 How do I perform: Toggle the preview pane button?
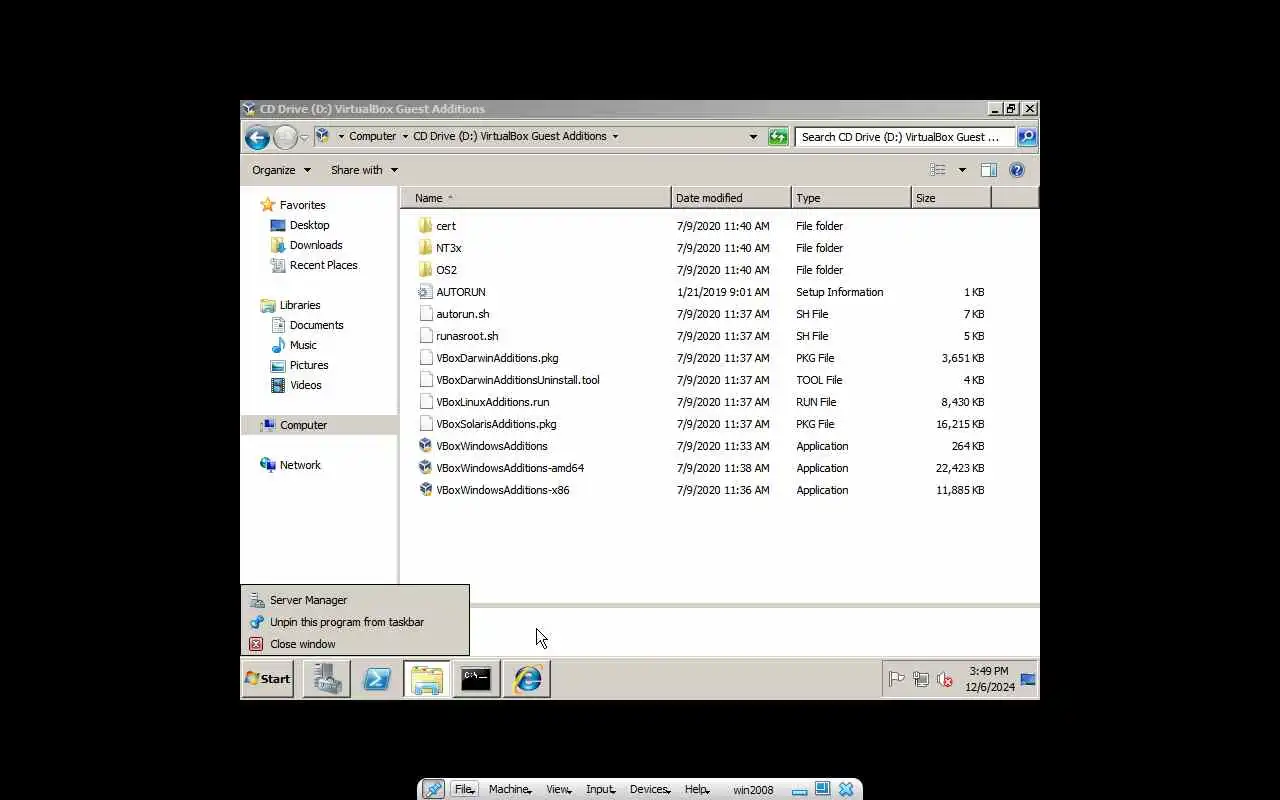coord(989,170)
